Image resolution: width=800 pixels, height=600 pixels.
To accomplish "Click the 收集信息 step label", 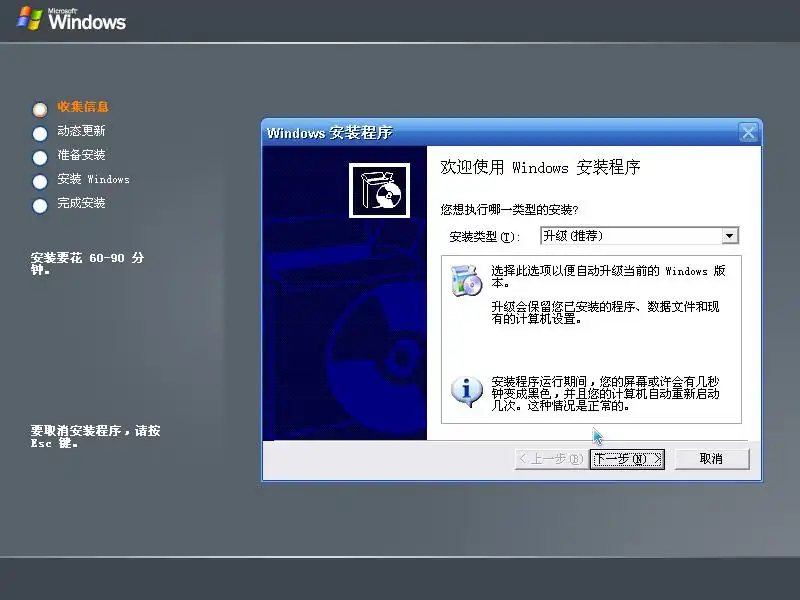I will pos(83,107).
